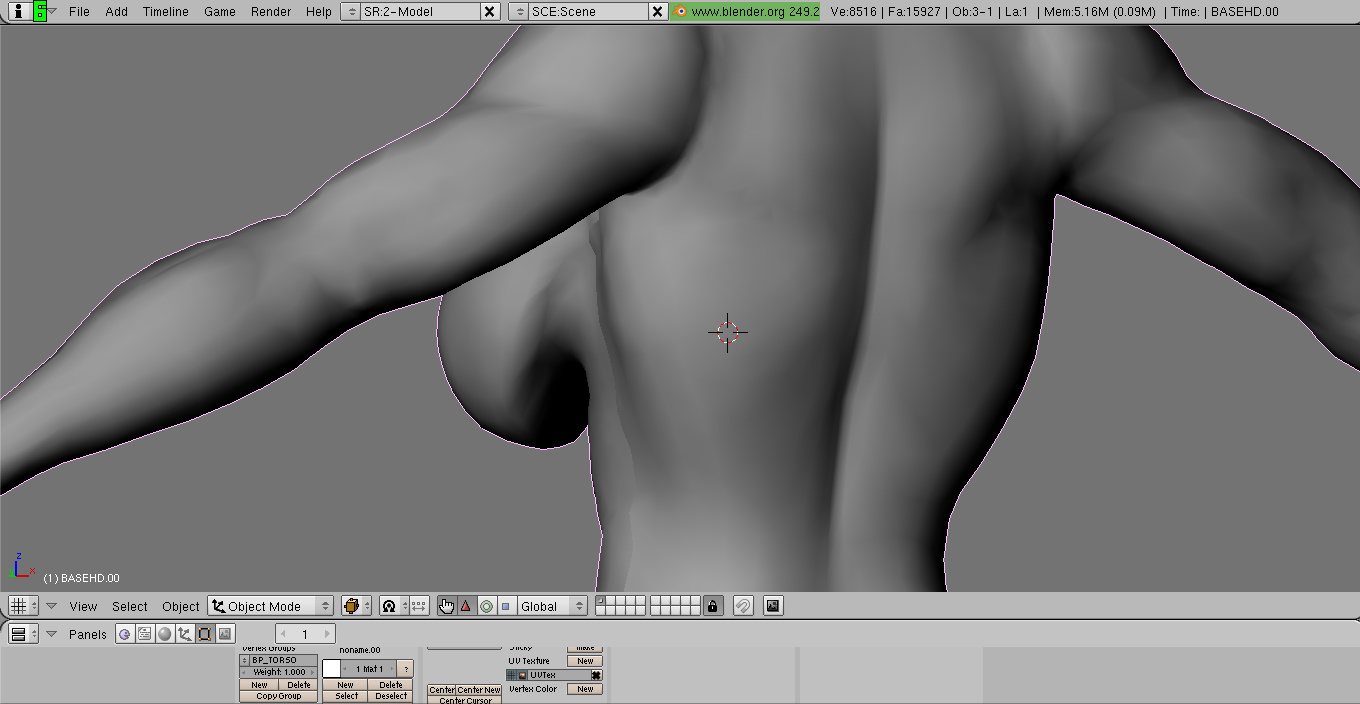This screenshot has height=704, width=1360.
Task: Delete the SR:2-Model screen with X
Action: pos(489,12)
